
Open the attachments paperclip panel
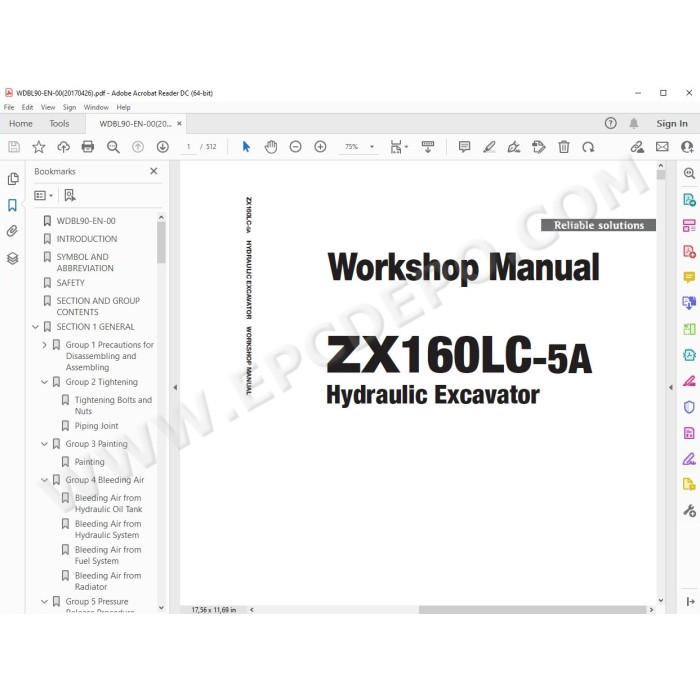click(x=12, y=231)
